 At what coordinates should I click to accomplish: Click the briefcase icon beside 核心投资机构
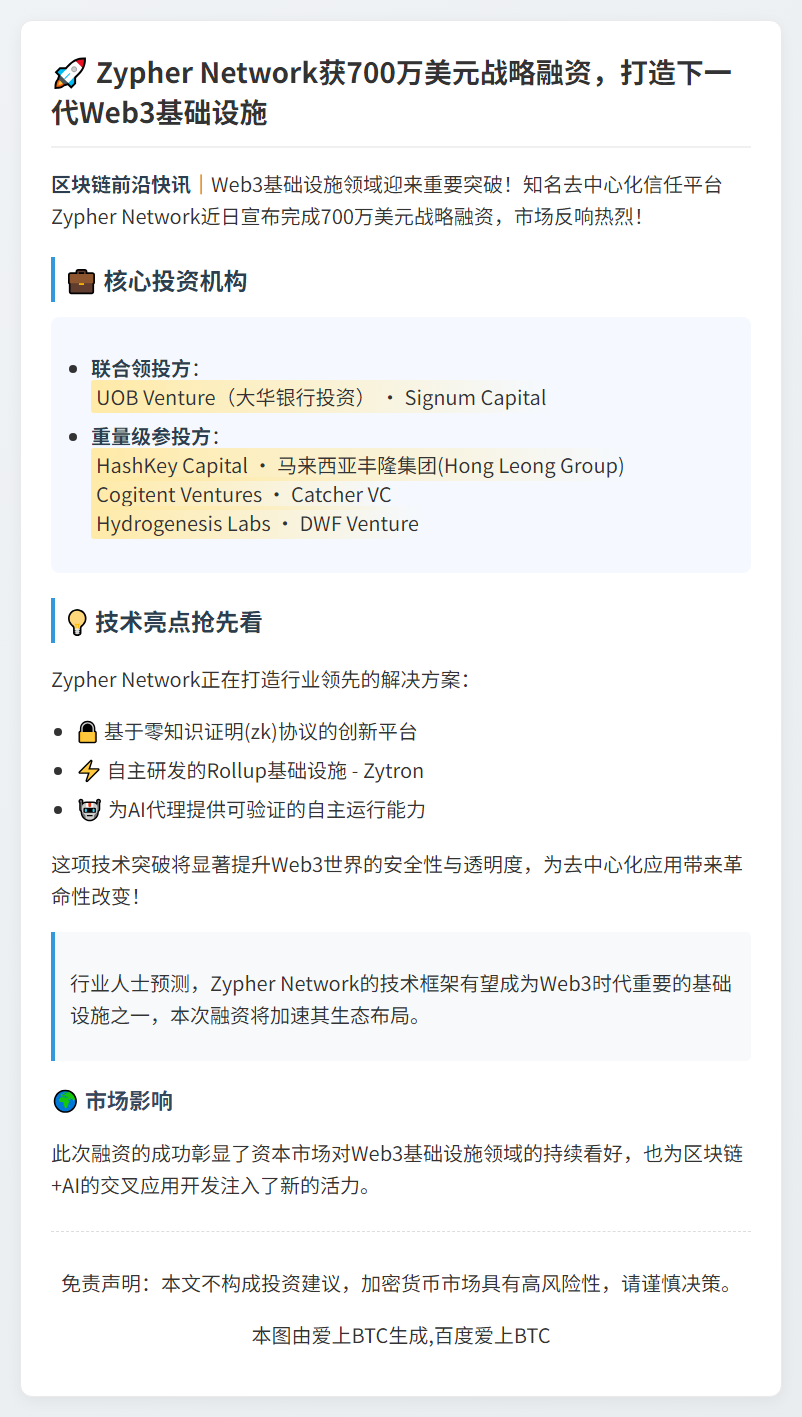tap(81, 282)
